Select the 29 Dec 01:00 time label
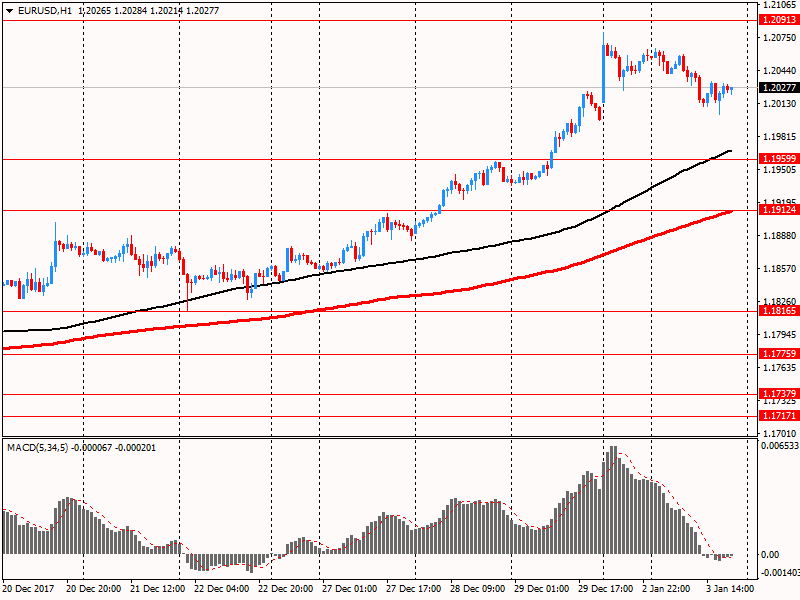Screen dimensions: 800x600 point(541,589)
